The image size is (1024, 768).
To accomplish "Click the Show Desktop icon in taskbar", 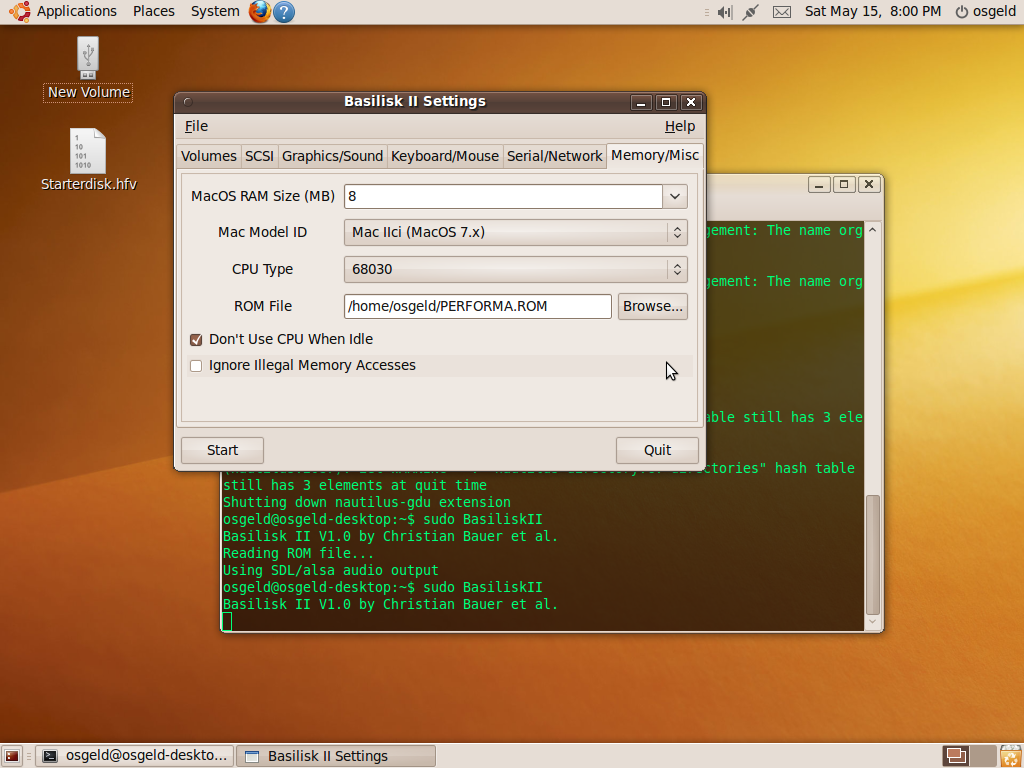I will click(12, 756).
